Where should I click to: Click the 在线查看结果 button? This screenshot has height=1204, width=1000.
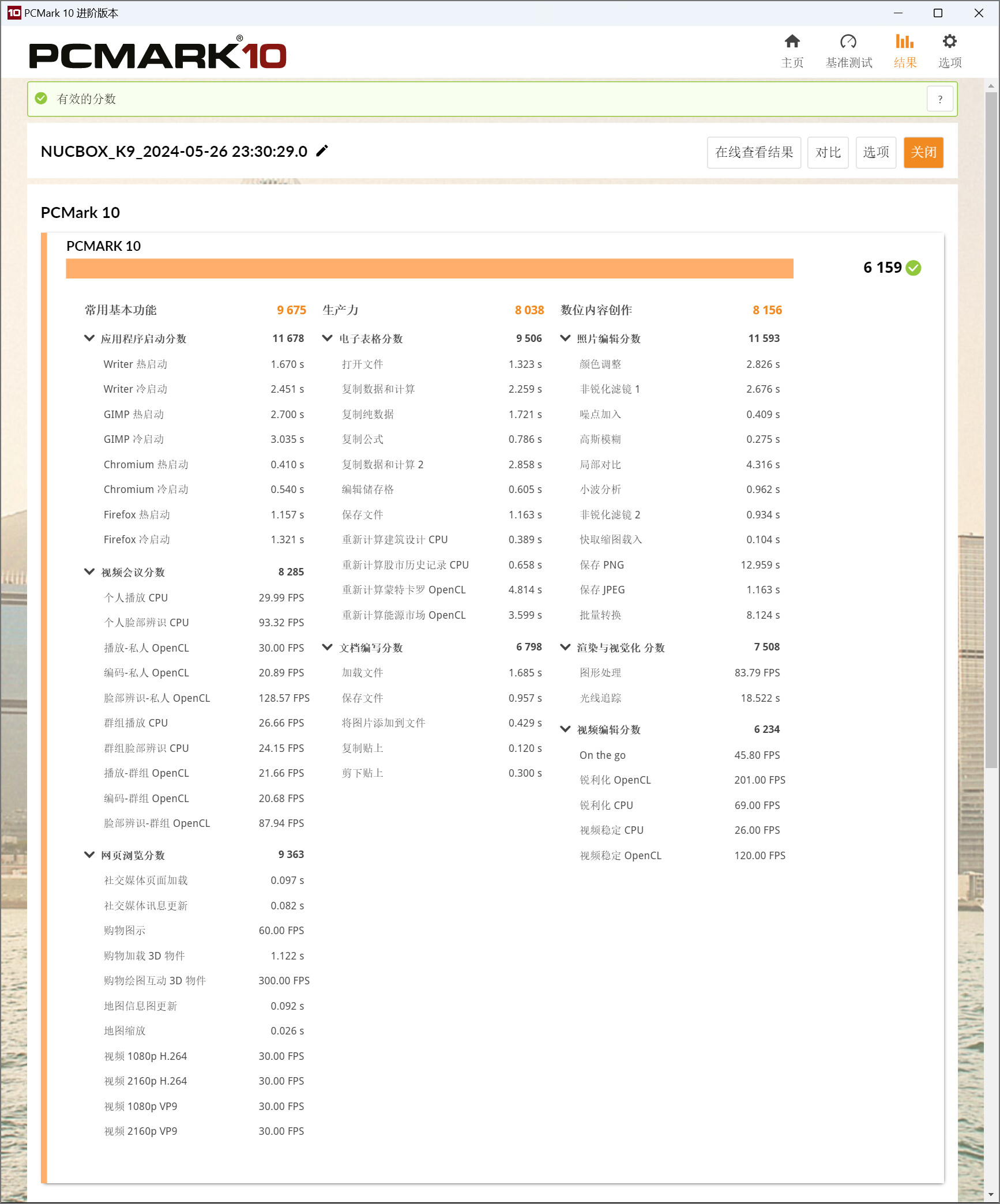[x=754, y=153]
